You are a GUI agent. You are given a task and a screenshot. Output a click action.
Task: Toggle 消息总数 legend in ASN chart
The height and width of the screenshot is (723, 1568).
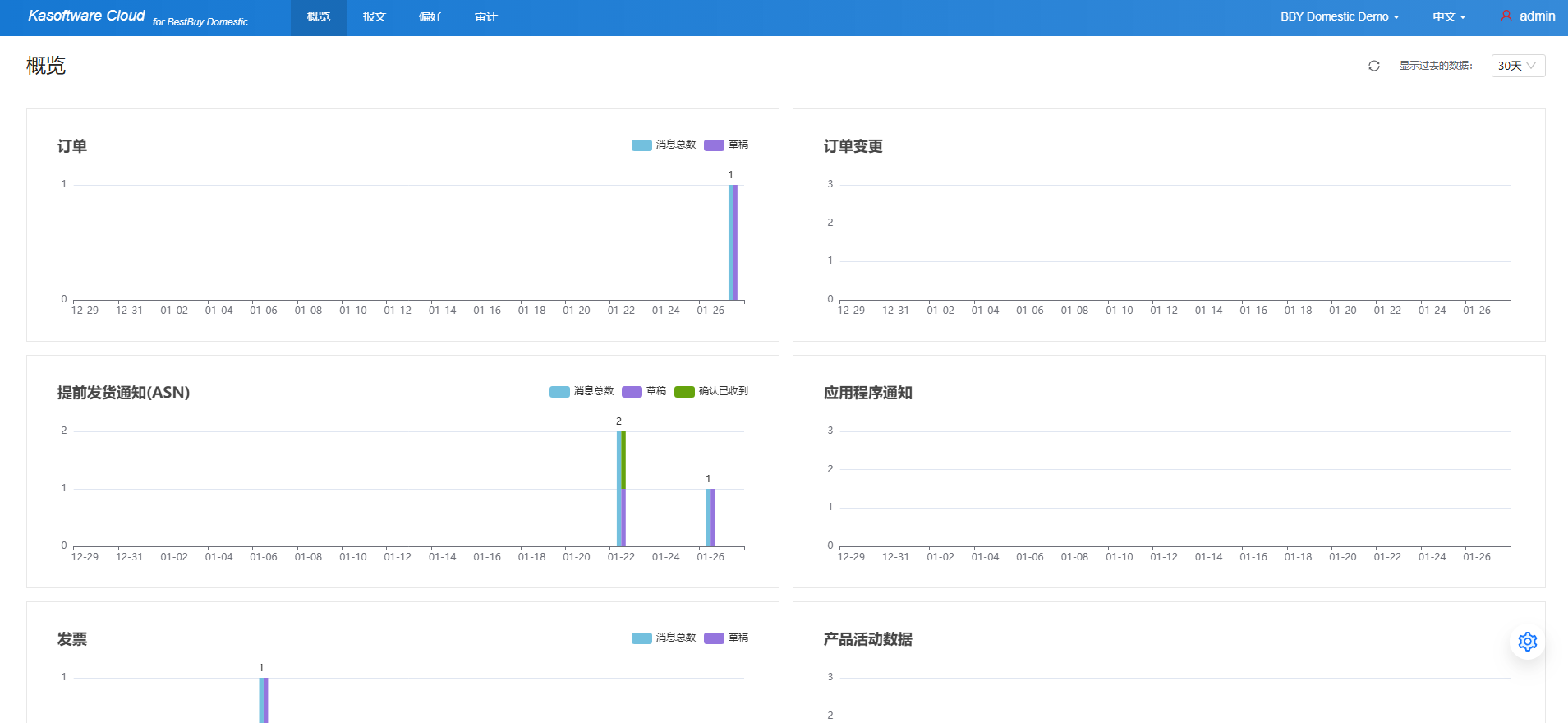582,392
